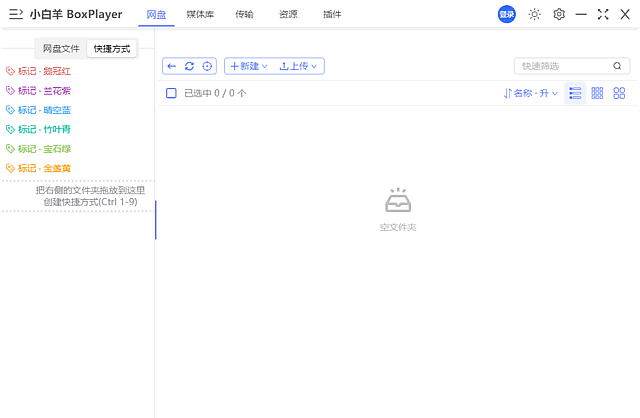Check the select-all checkbox
This screenshot has height=418, width=640.
click(171, 93)
